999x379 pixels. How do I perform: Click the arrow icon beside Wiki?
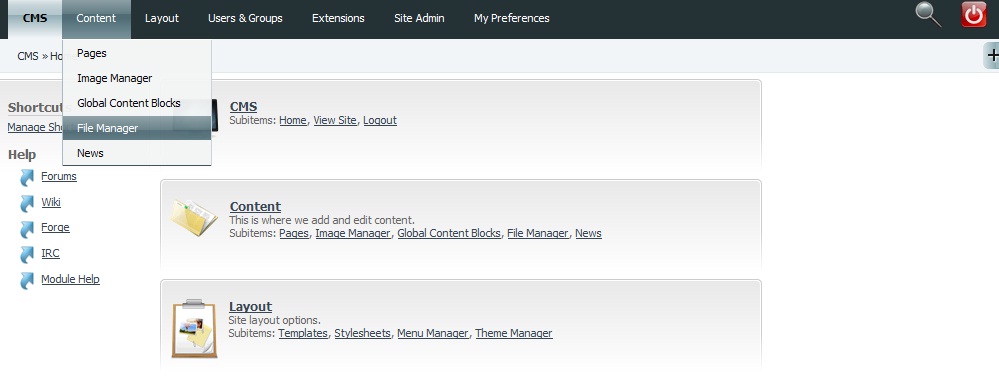click(x=27, y=203)
